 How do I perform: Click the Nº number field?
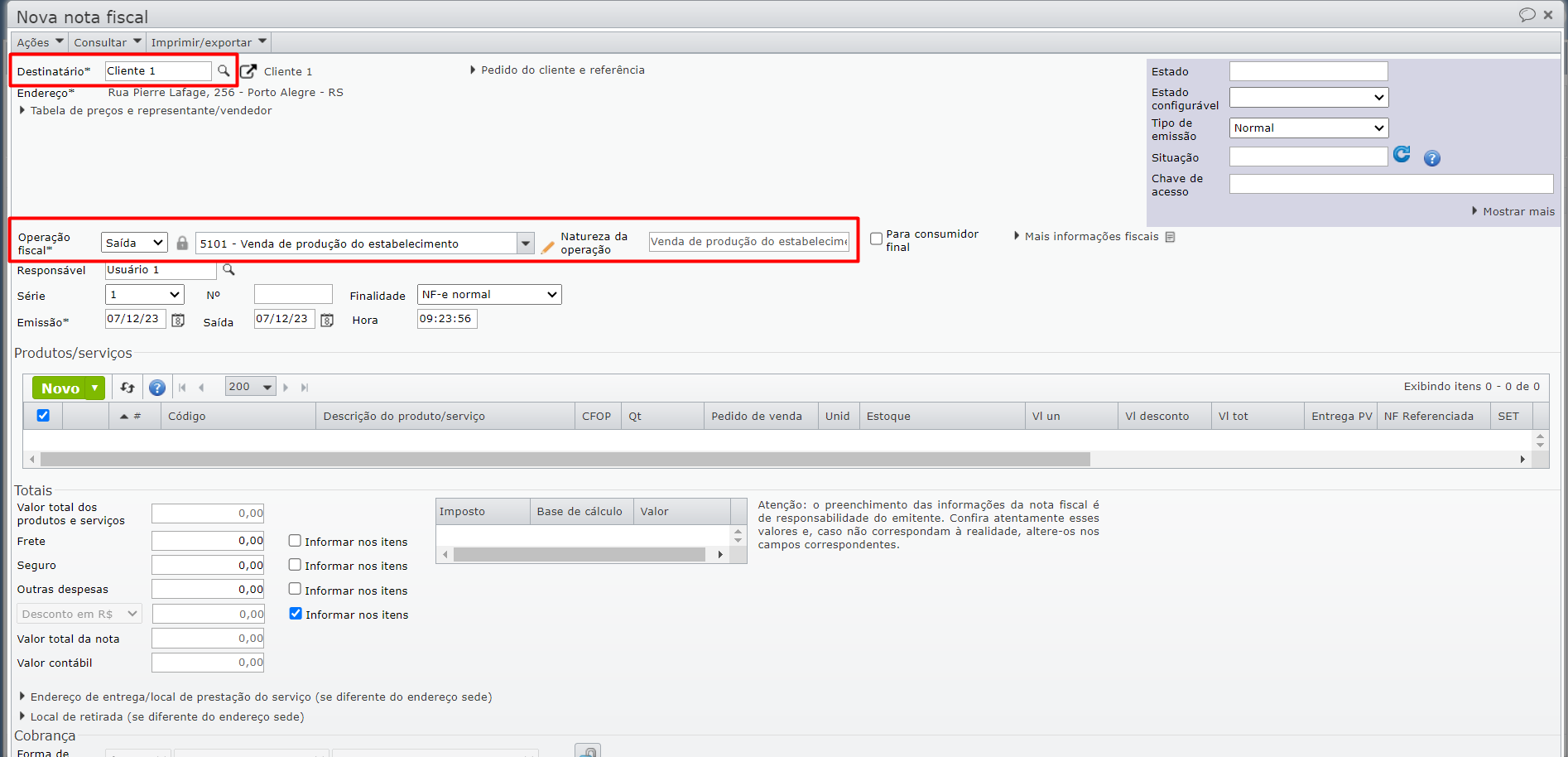point(293,295)
